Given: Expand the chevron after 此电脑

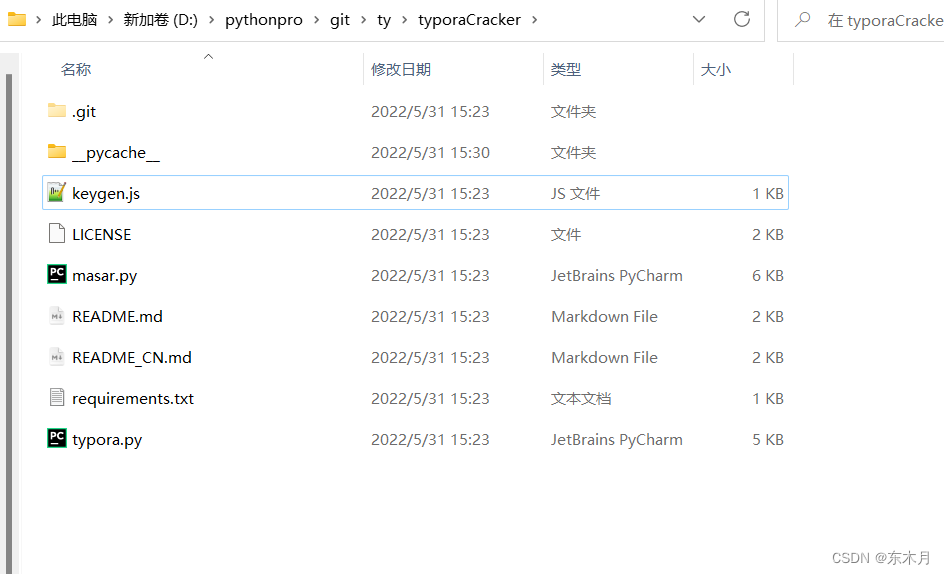Looking at the screenshot, I should (110, 20).
